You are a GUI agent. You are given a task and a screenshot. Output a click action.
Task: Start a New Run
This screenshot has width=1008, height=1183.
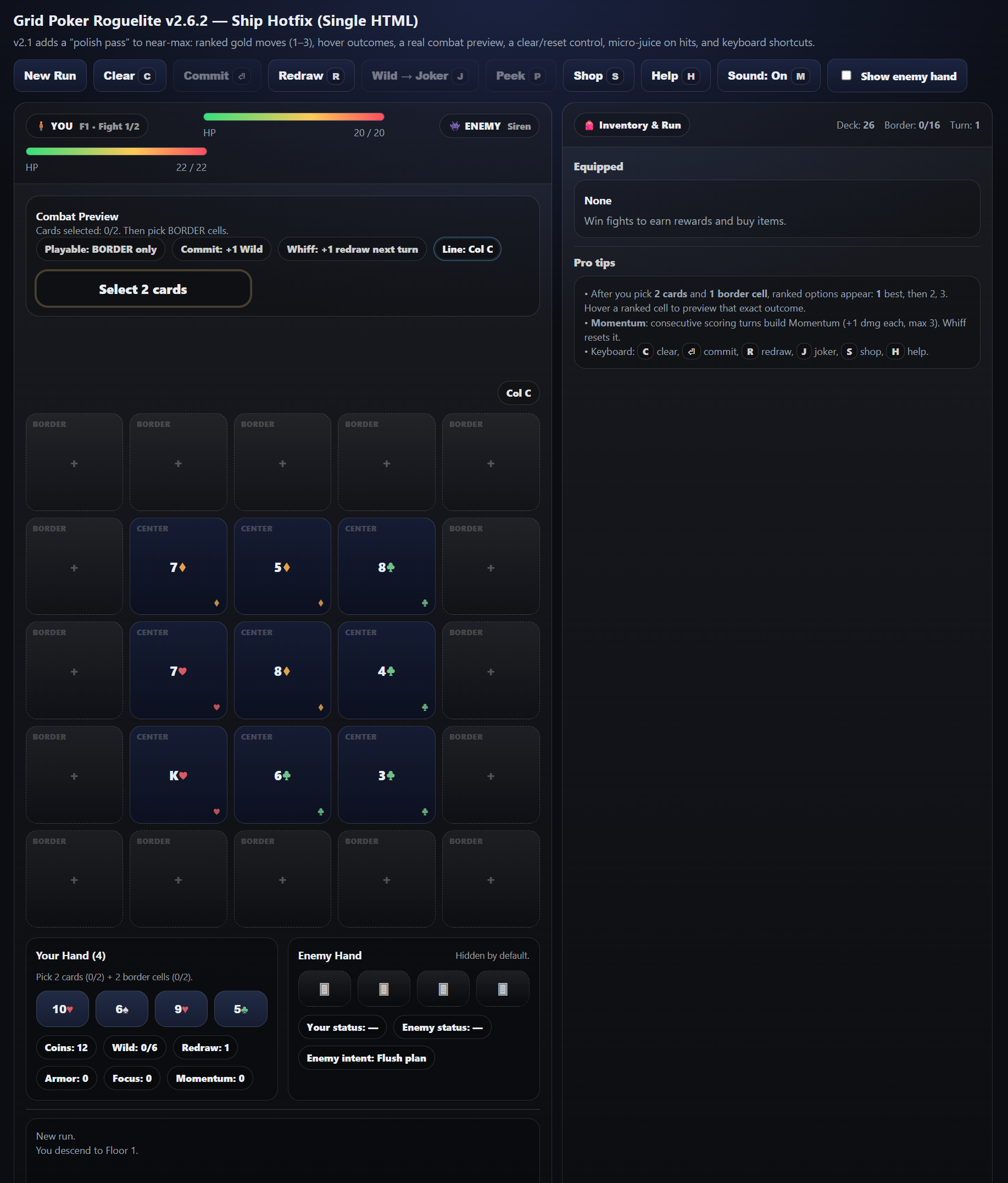click(49, 76)
